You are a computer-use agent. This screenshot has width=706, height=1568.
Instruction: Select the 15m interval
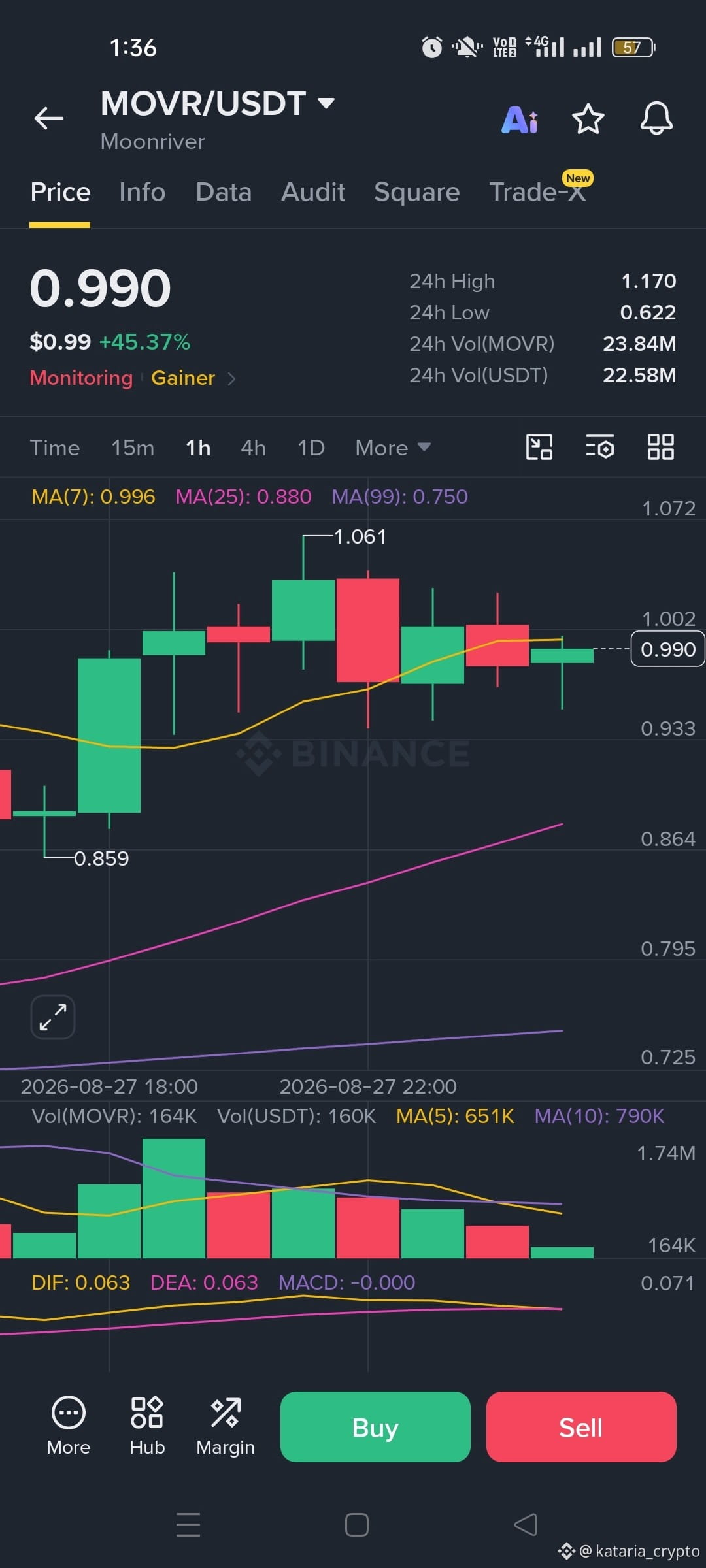click(x=133, y=448)
